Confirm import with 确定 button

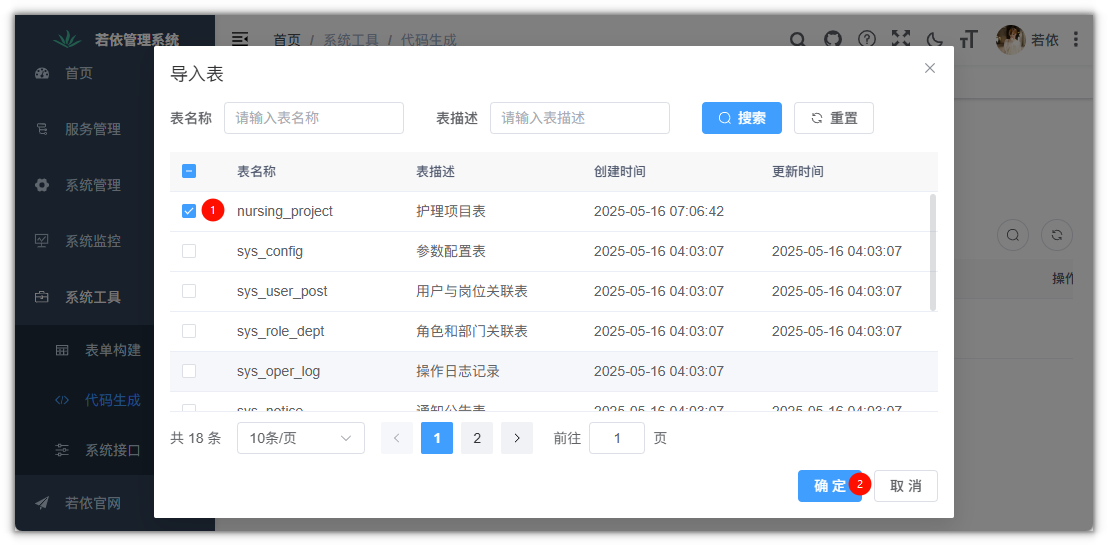click(830, 486)
